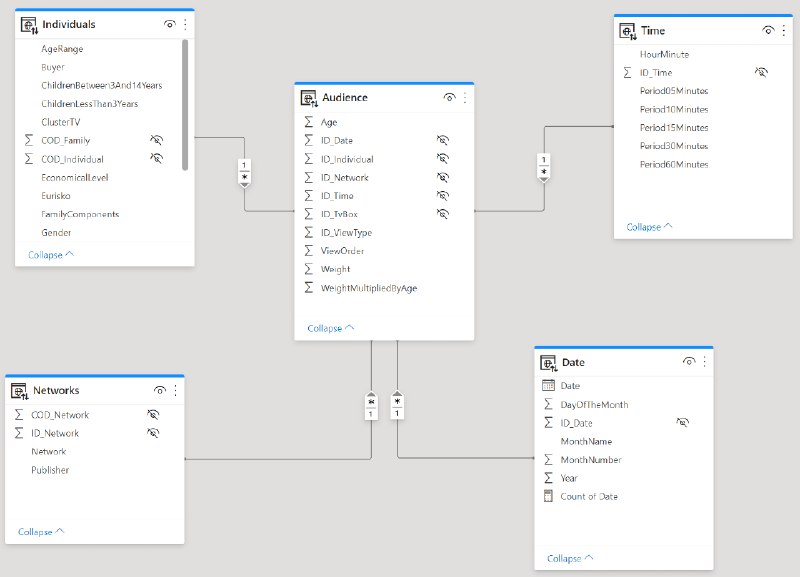
Task: Click the Individuals table icon
Action: tap(29, 25)
